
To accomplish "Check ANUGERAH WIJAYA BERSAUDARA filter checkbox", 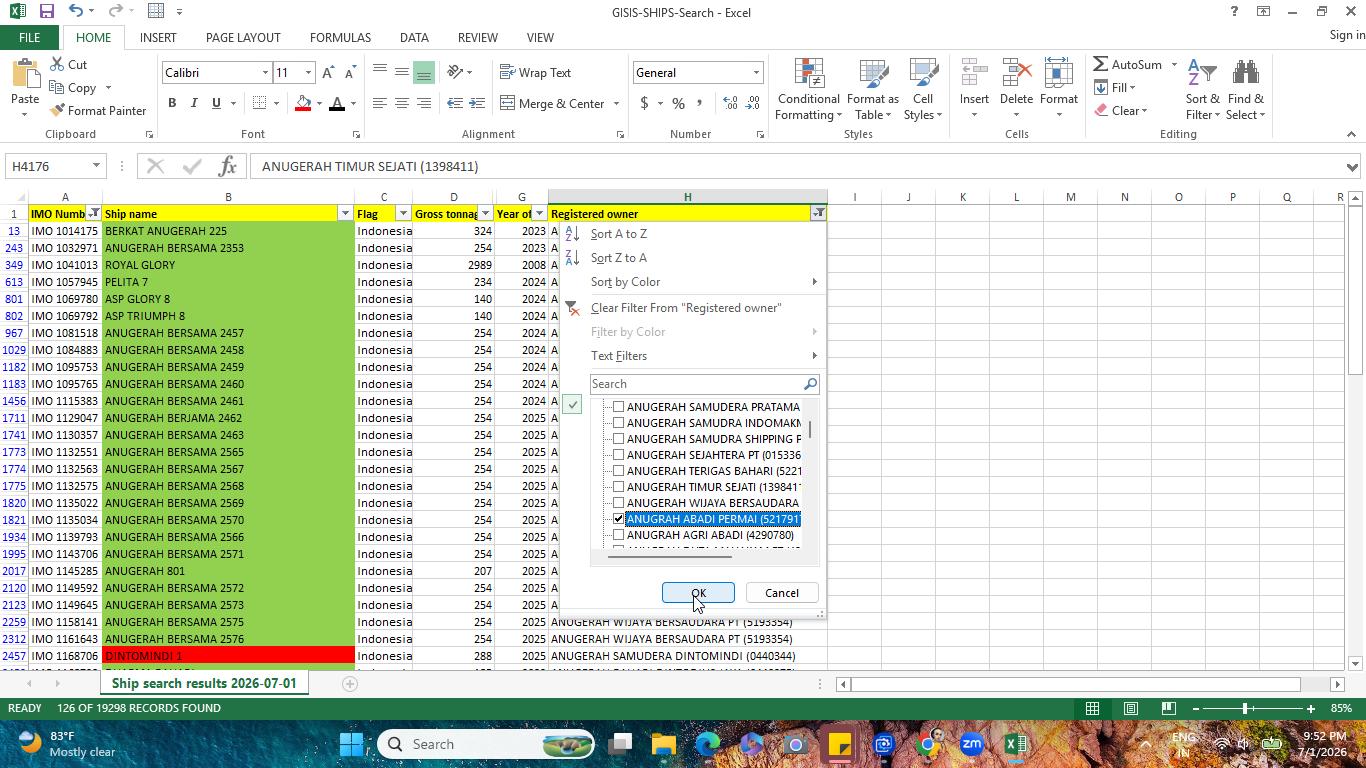I will tap(618, 503).
